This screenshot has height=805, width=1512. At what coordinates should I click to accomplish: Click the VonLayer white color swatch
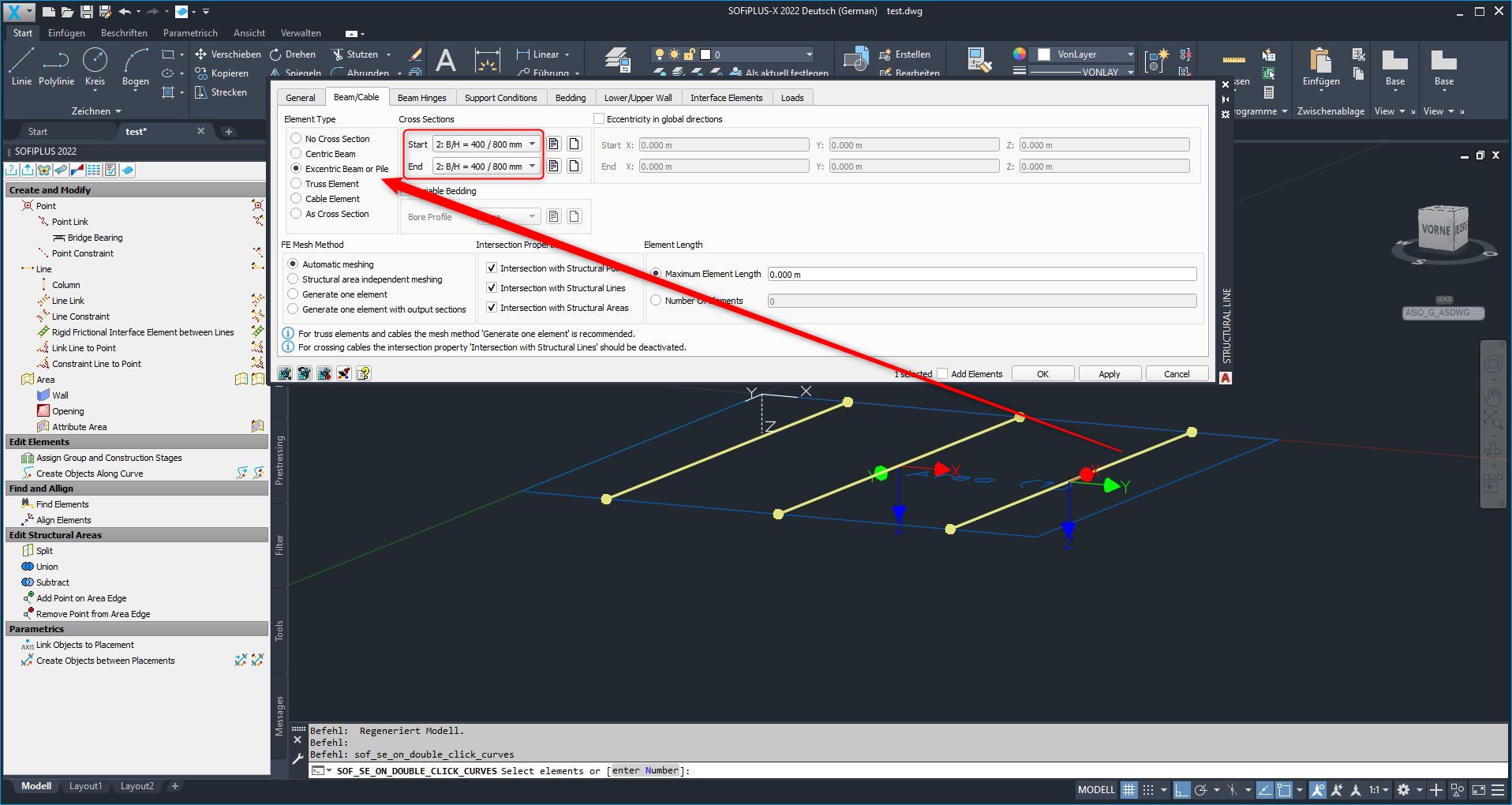tap(1043, 54)
